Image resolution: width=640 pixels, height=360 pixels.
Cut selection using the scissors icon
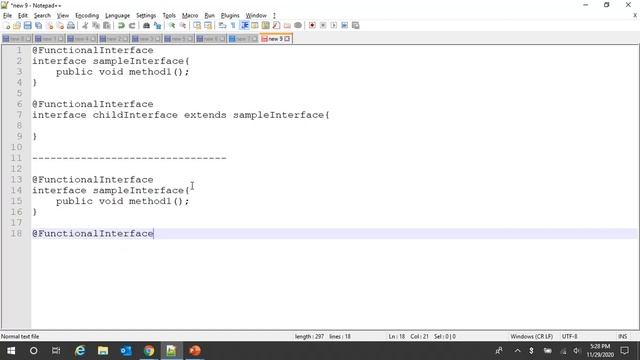85,25
